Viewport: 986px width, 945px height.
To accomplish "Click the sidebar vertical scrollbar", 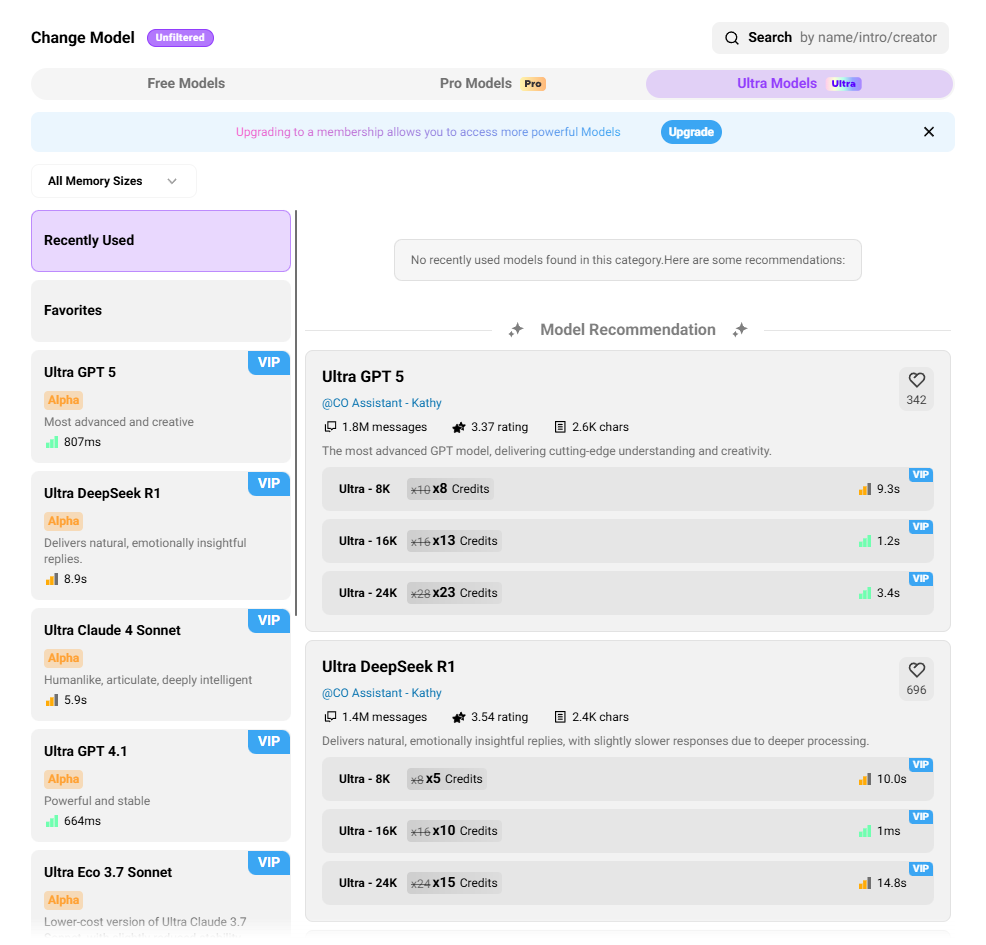I will coord(296,413).
